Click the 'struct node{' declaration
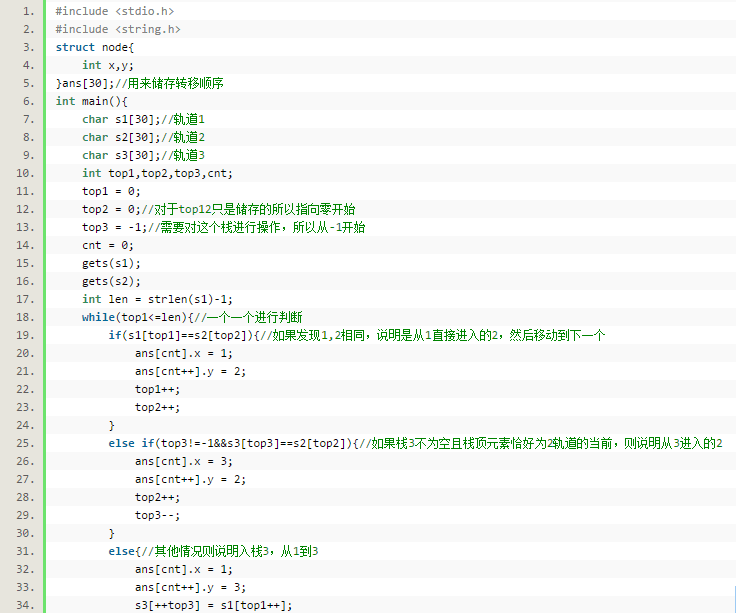 (x=95, y=47)
